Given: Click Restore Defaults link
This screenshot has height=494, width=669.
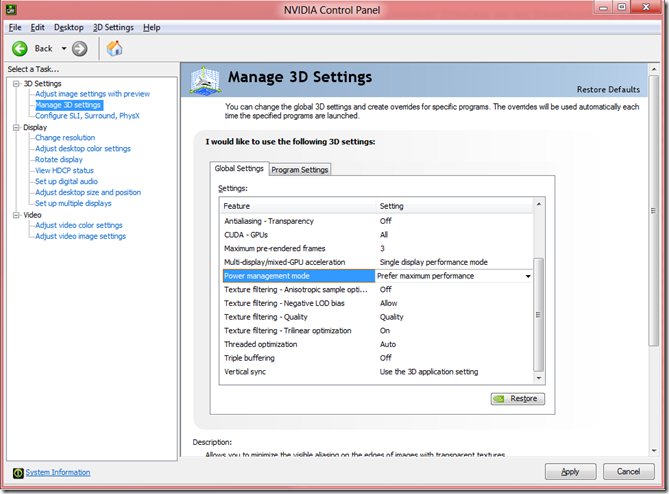Looking at the screenshot, I should [608, 90].
